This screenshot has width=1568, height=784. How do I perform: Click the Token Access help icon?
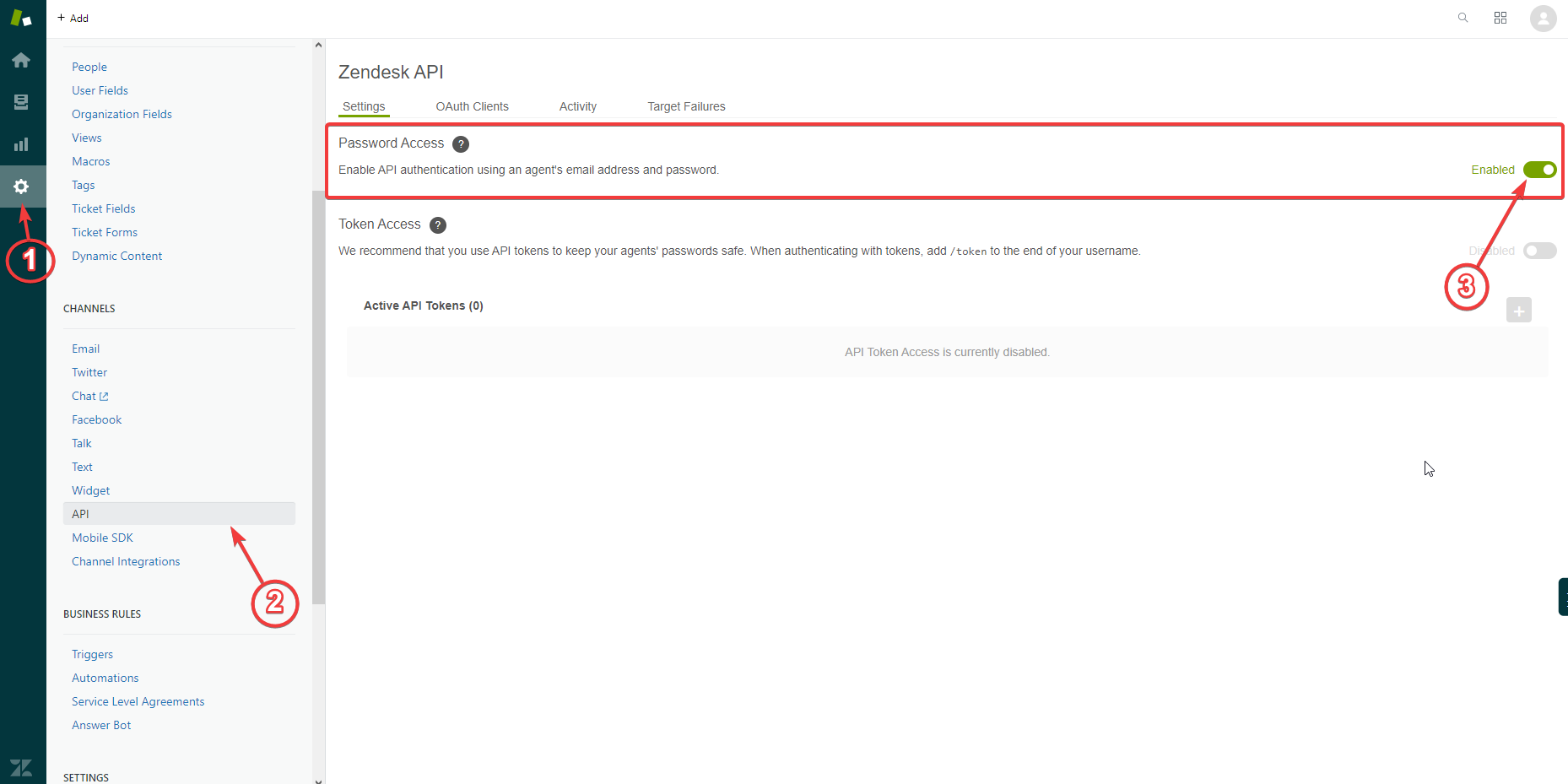pyautogui.click(x=438, y=225)
